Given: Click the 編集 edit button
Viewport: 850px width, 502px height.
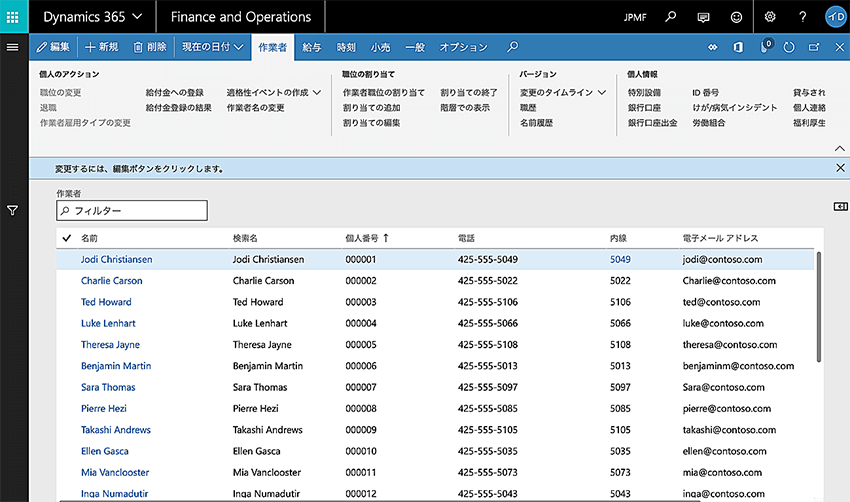Looking at the screenshot, I should [53, 47].
